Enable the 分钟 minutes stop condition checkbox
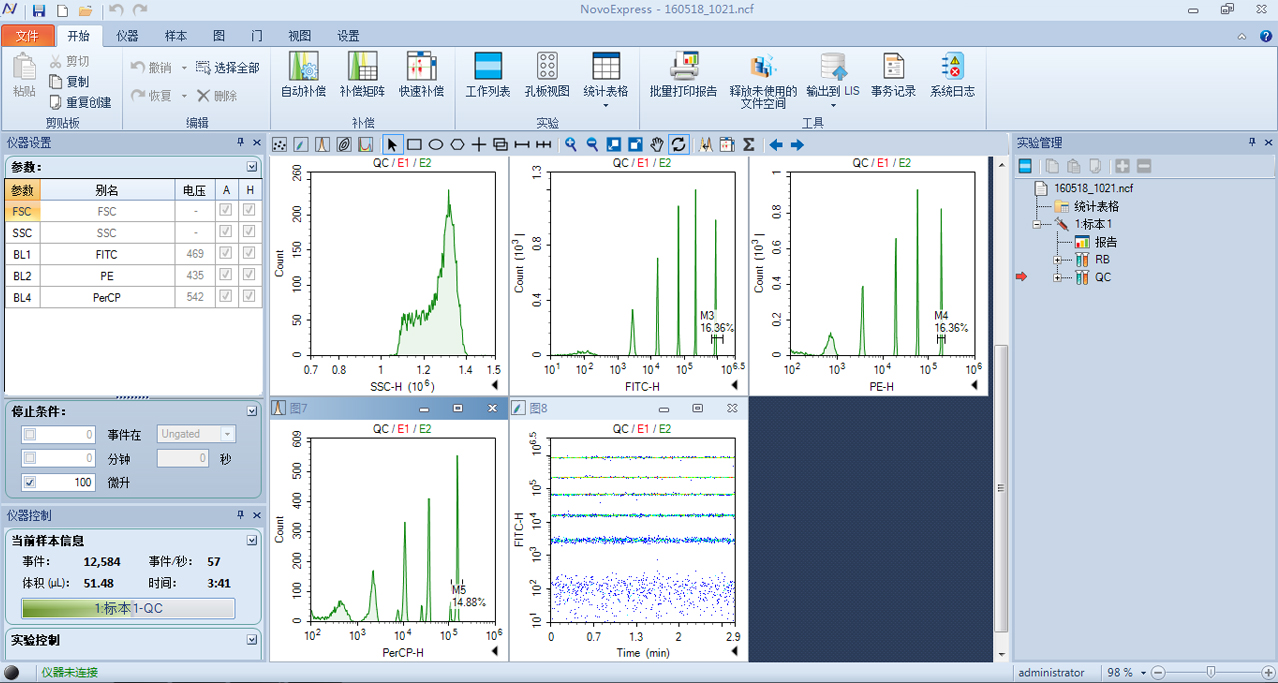The image size is (1278, 683). click(x=30, y=458)
